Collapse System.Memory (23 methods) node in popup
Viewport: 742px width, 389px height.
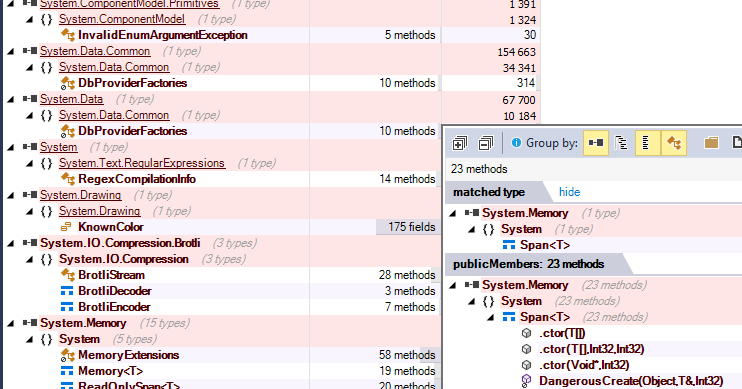coord(453,285)
